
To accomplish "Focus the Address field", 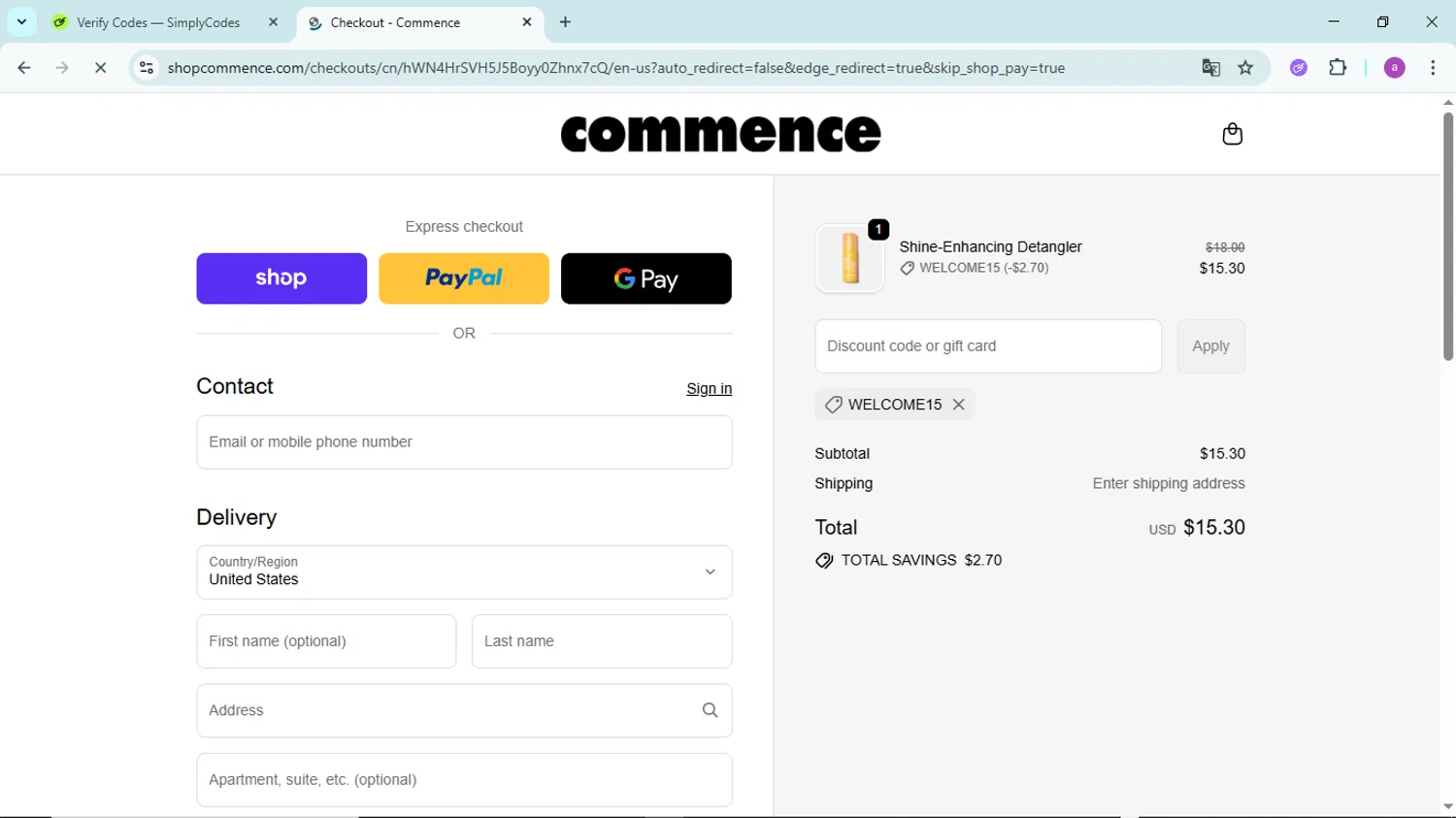I will click(x=464, y=710).
